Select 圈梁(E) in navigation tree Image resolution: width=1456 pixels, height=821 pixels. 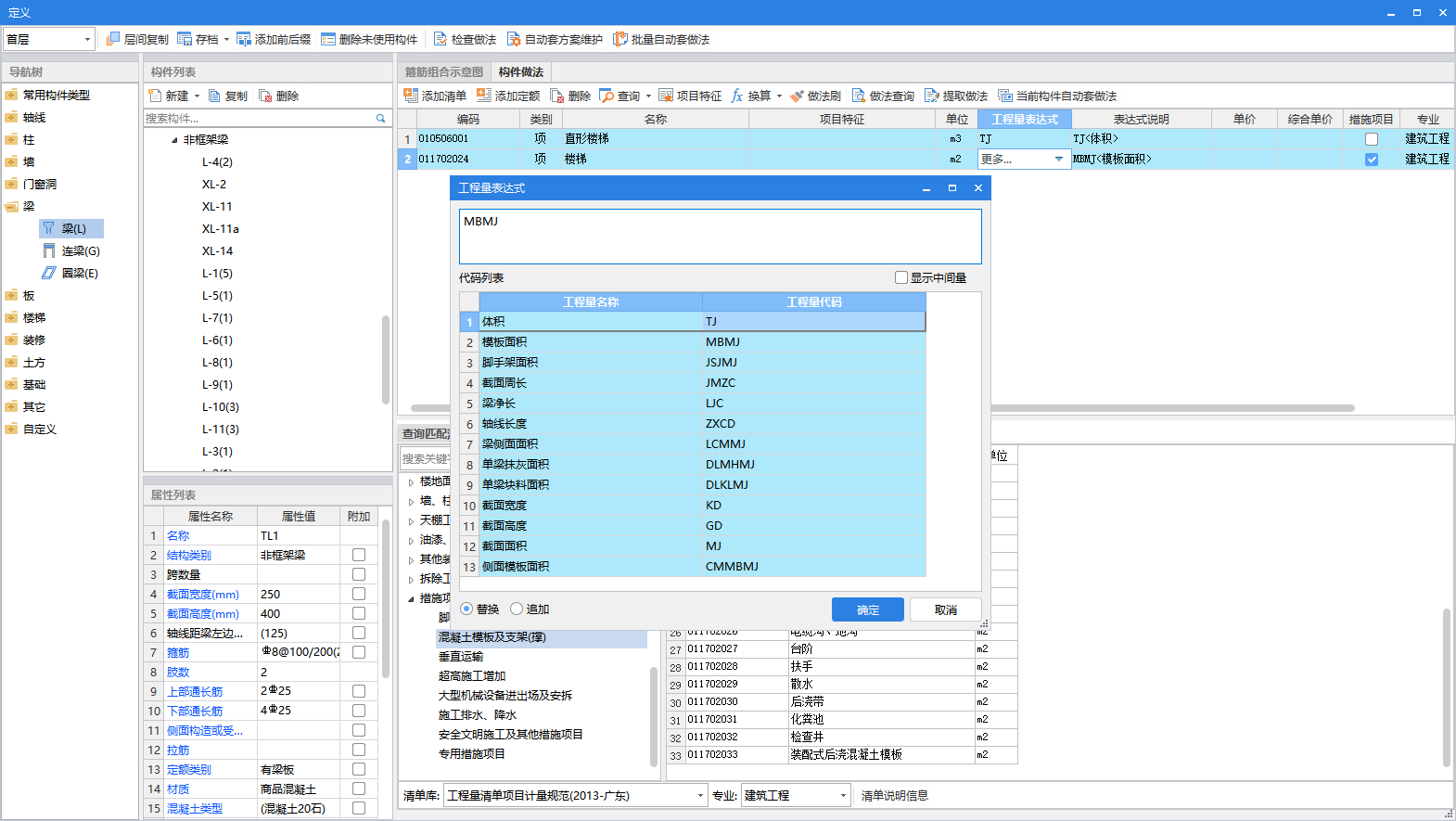click(70, 273)
